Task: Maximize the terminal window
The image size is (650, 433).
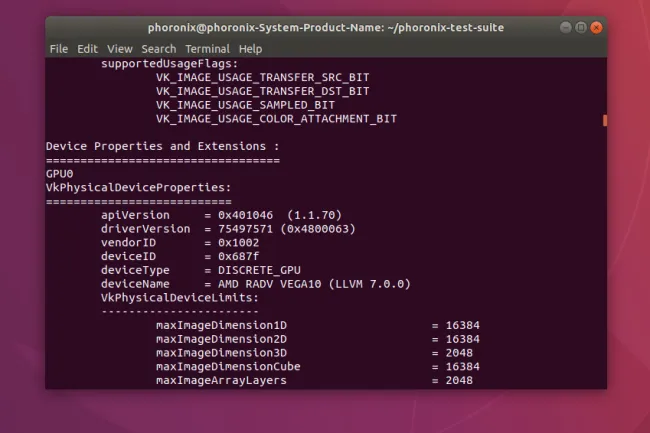Action: click(x=581, y=27)
